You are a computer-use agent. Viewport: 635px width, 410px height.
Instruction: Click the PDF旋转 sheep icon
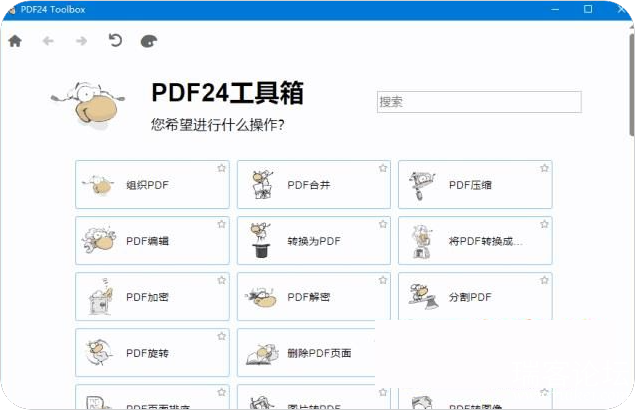tap(98, 352)
